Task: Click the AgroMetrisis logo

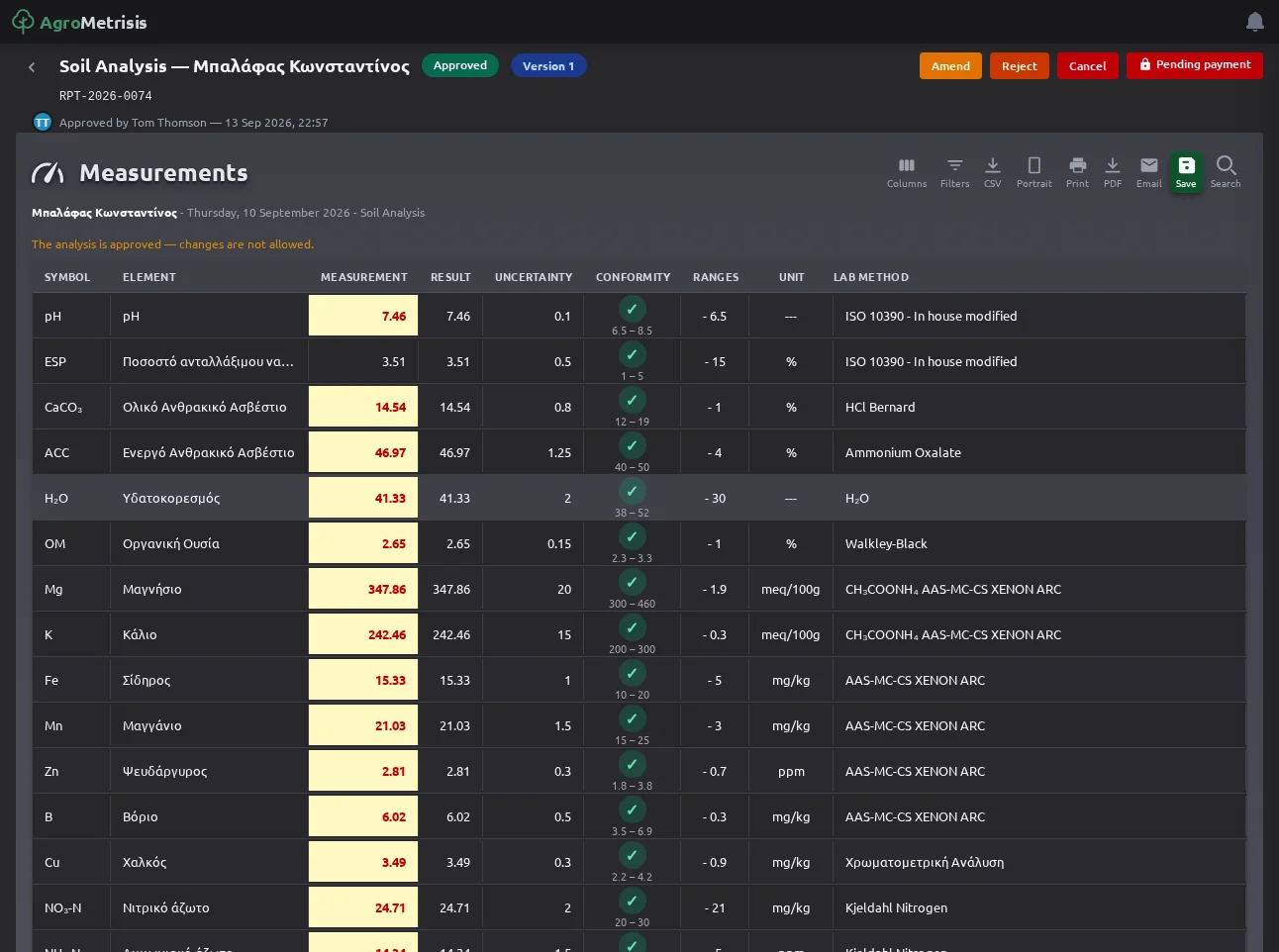Action: (79, 22)
